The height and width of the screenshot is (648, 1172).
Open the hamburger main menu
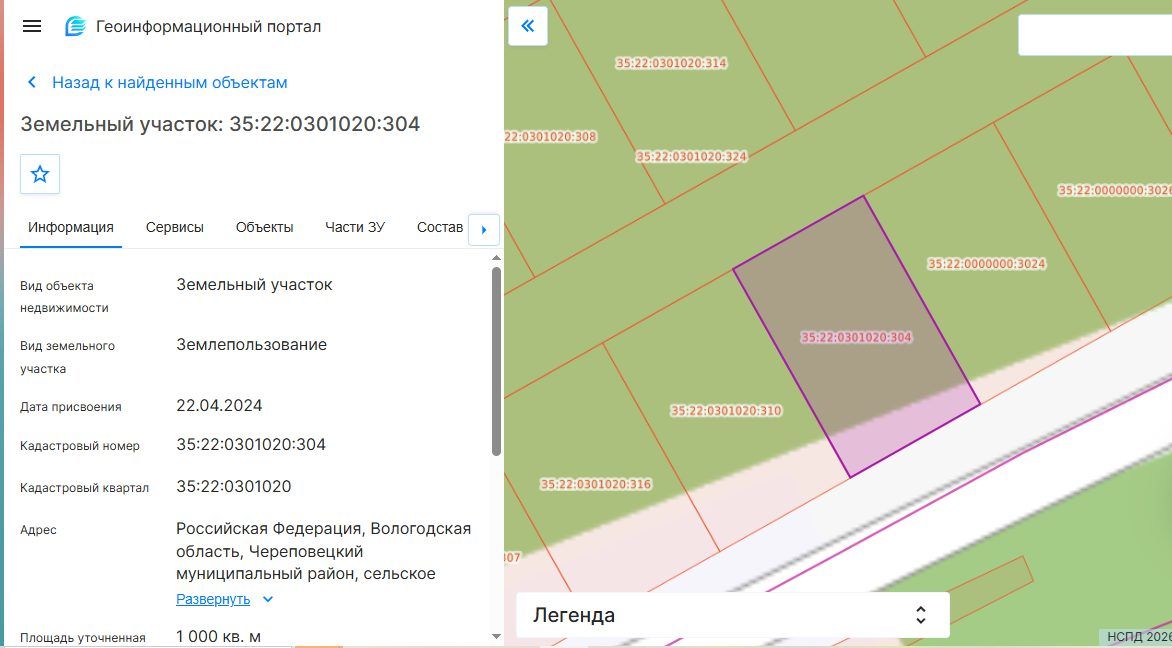31,26
